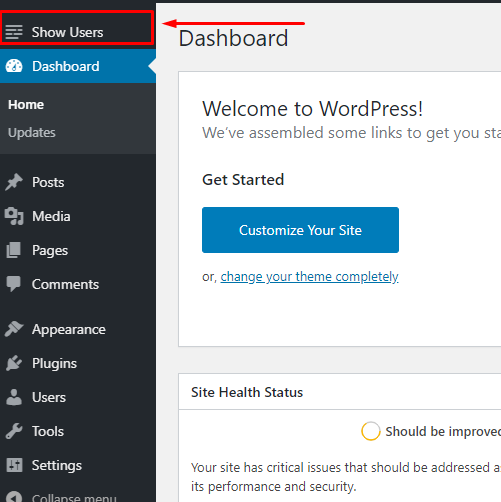Click the Dashboard gauge icon
501x502 pixels.
[14, 66]
